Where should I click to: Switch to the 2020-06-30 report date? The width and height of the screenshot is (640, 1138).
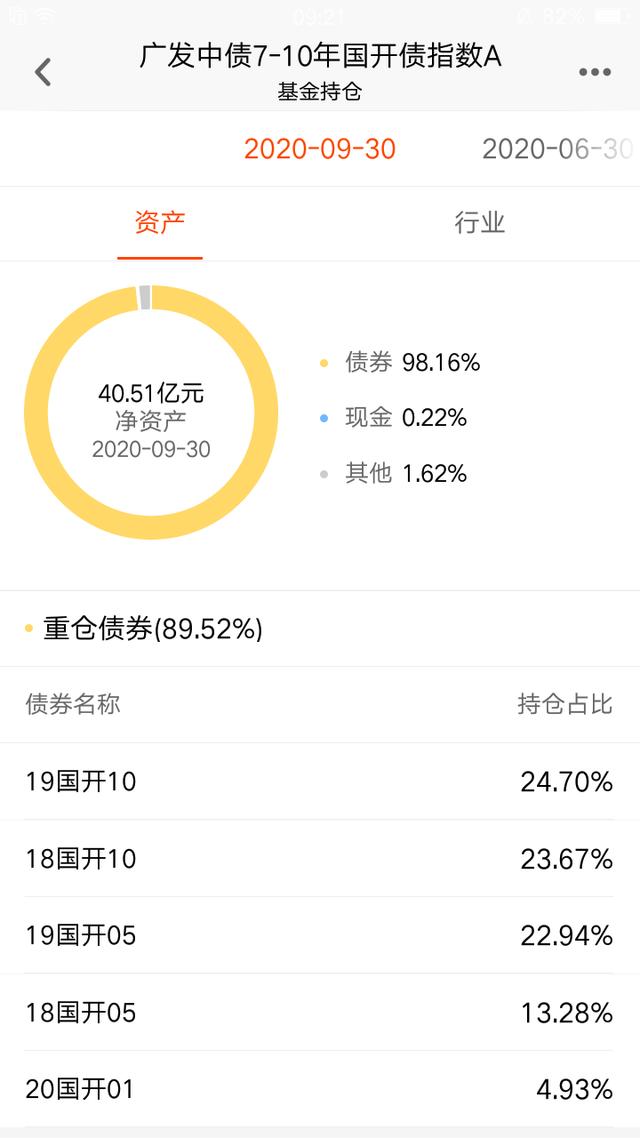coord(557,149)
